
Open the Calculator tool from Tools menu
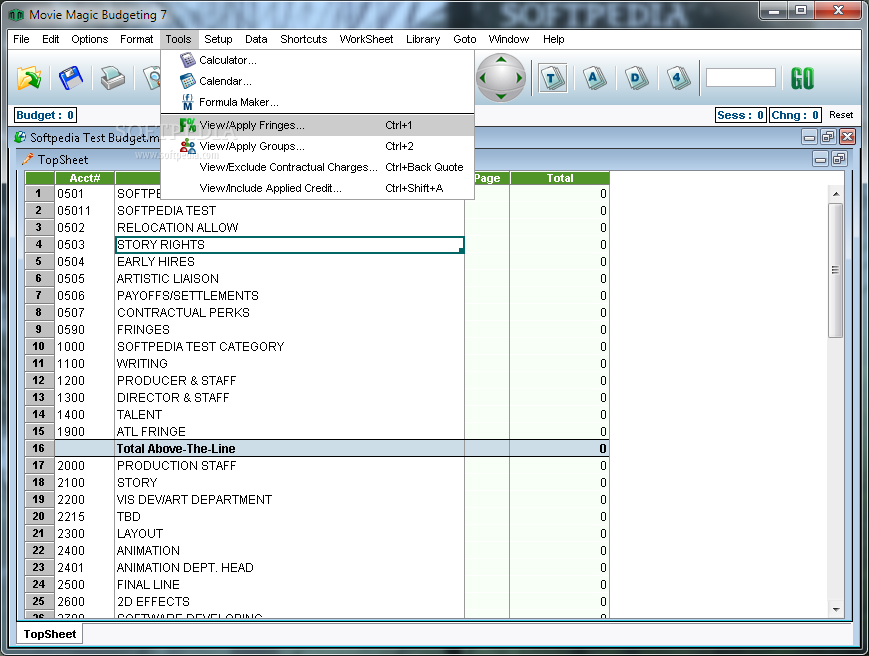tap(317, 60)
